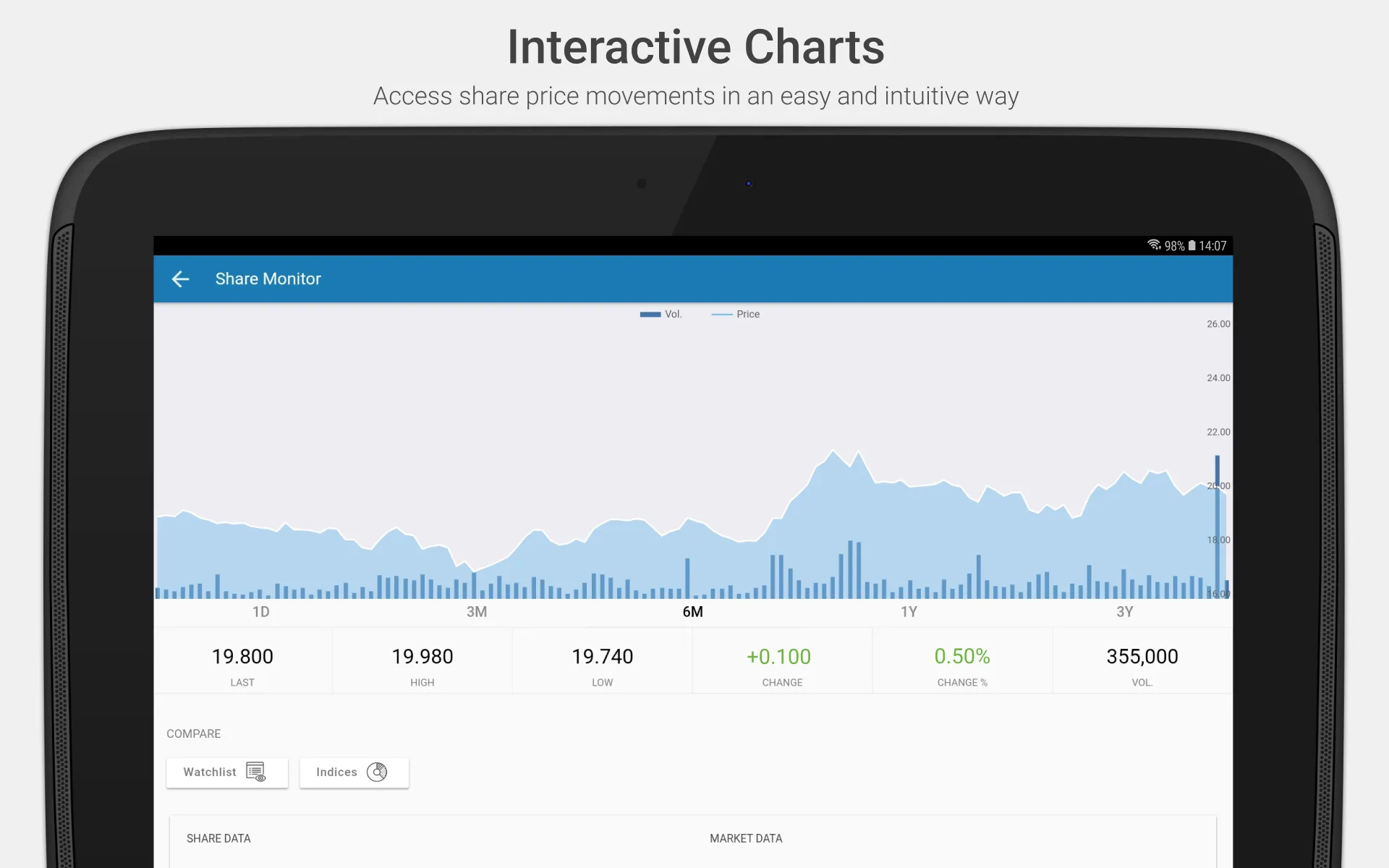Click the 24.00 price axis label
This screenshot has height=868, width=1389.
tap(1218, 378)
